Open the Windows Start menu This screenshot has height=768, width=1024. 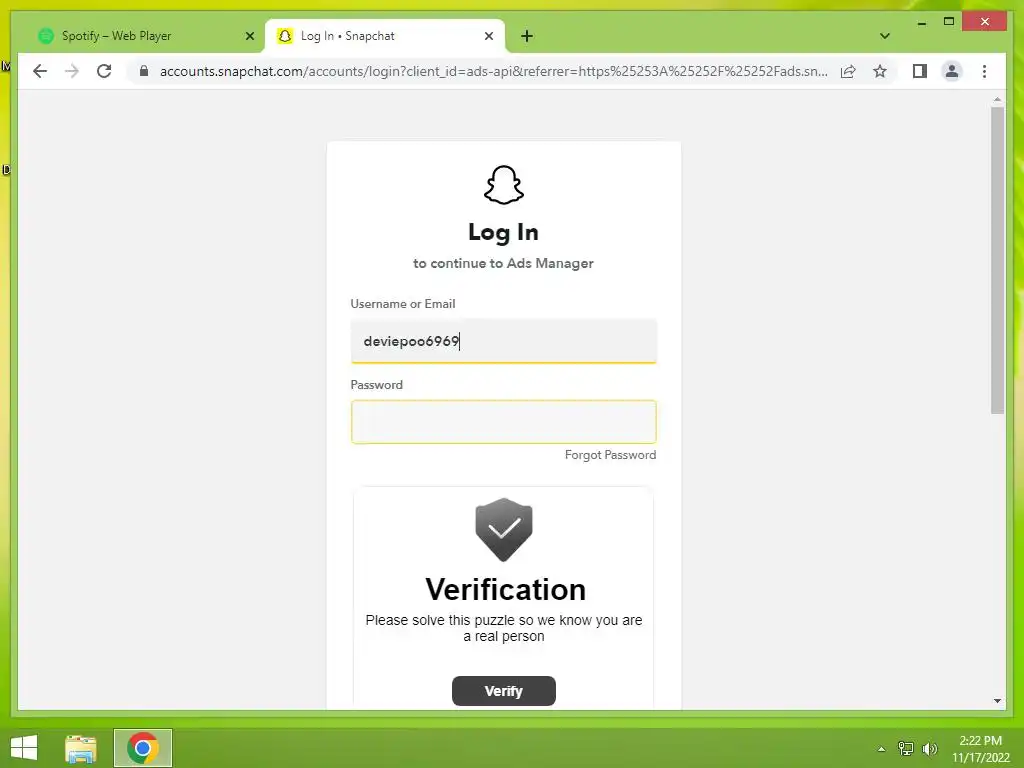coord(24,748)
